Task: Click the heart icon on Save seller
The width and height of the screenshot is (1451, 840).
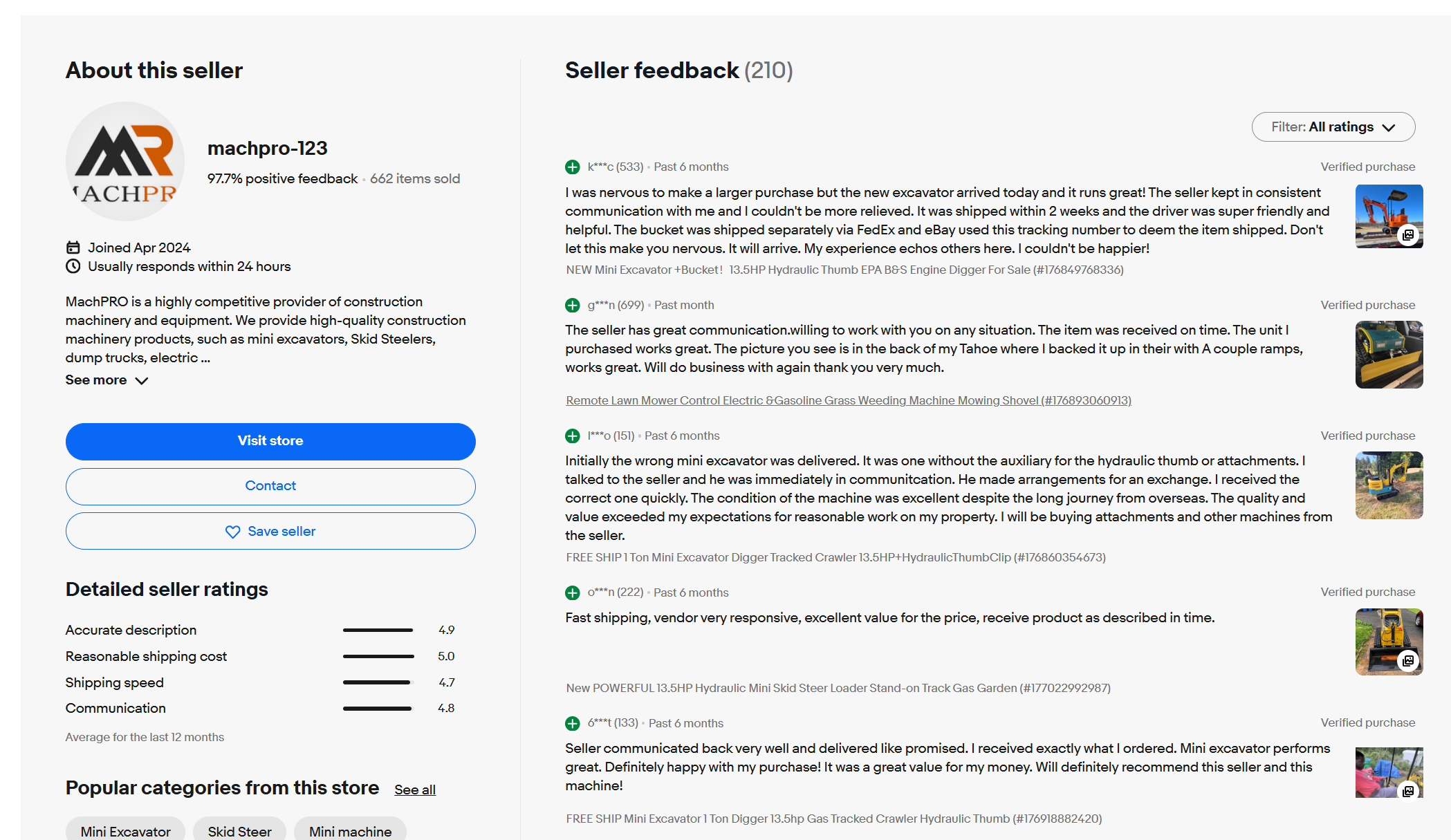Action: click(233, 532)
